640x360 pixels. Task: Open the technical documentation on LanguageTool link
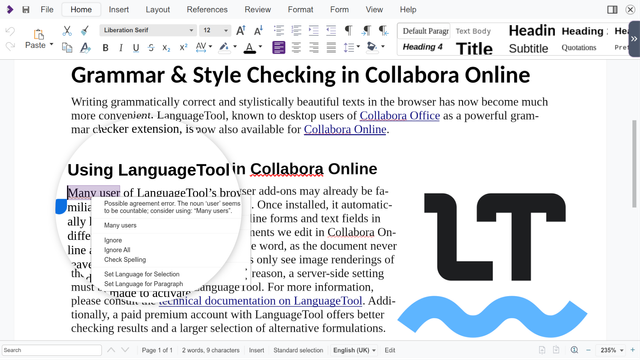260,301
